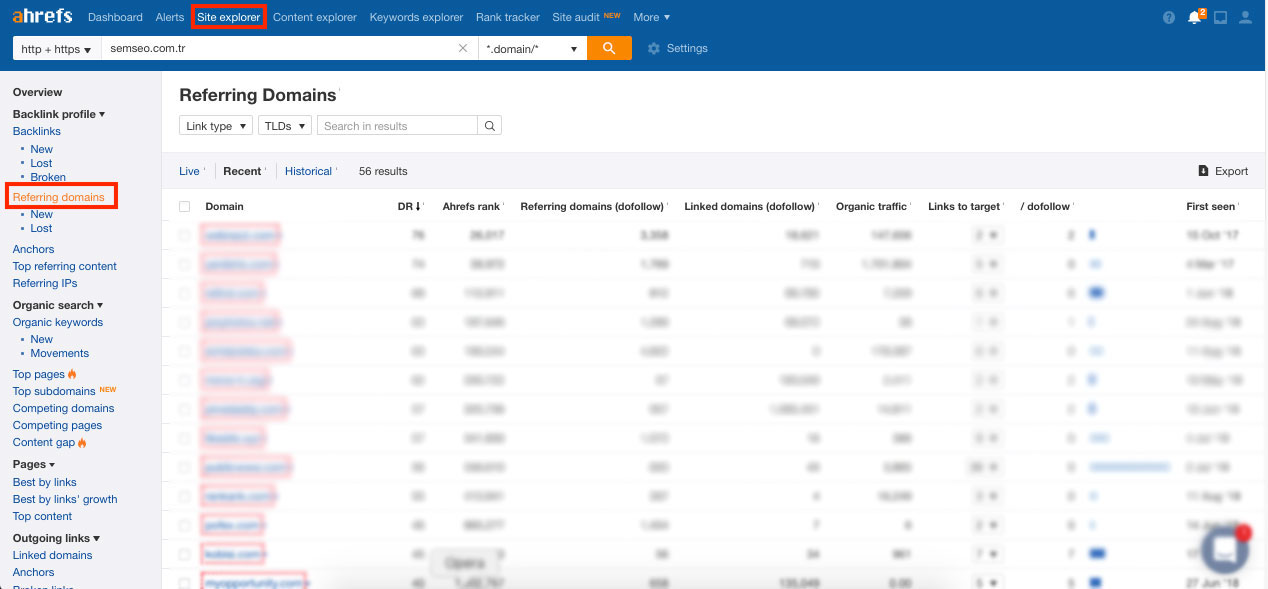The width and height of the screenshot is (1268, 589).
Task: Go to Dashboard in top navigation
Action: (x=115, y=17)
